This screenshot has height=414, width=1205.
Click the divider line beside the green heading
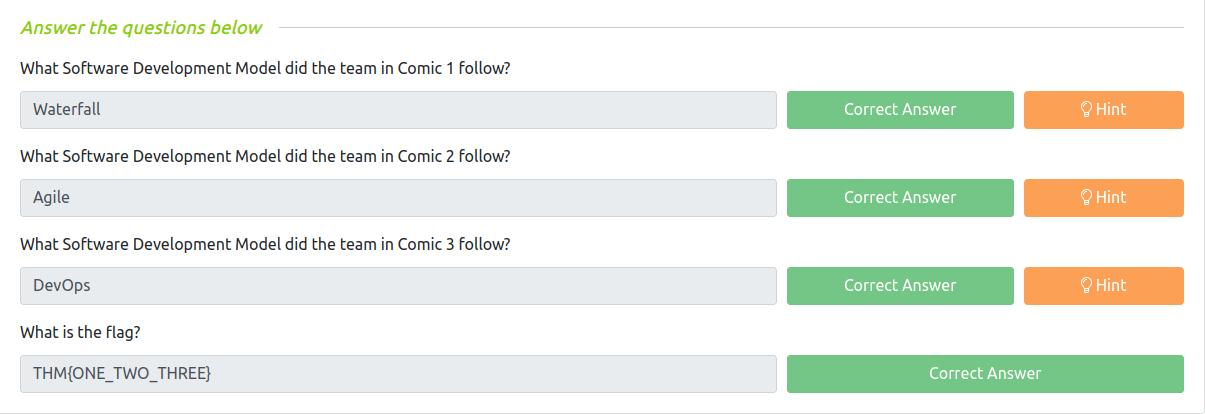tap(730, 28)
